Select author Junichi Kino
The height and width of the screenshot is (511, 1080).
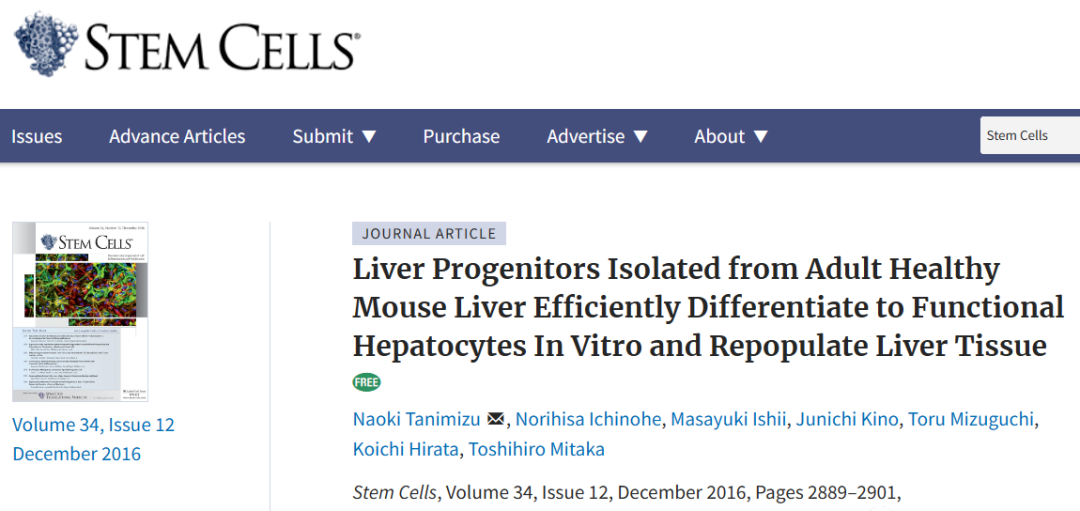[847, 419]
